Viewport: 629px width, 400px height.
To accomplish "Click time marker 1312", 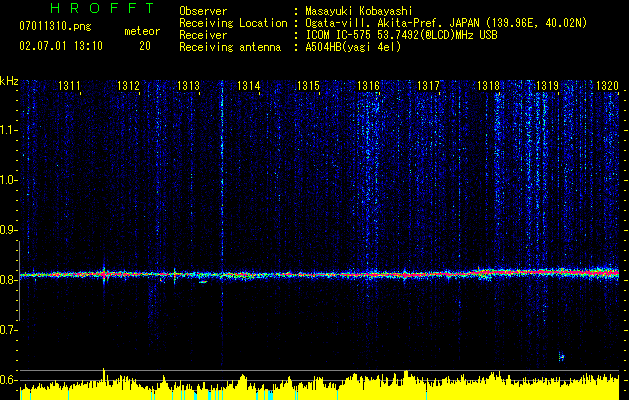I will pyautogui.click(x=128, y=86).
